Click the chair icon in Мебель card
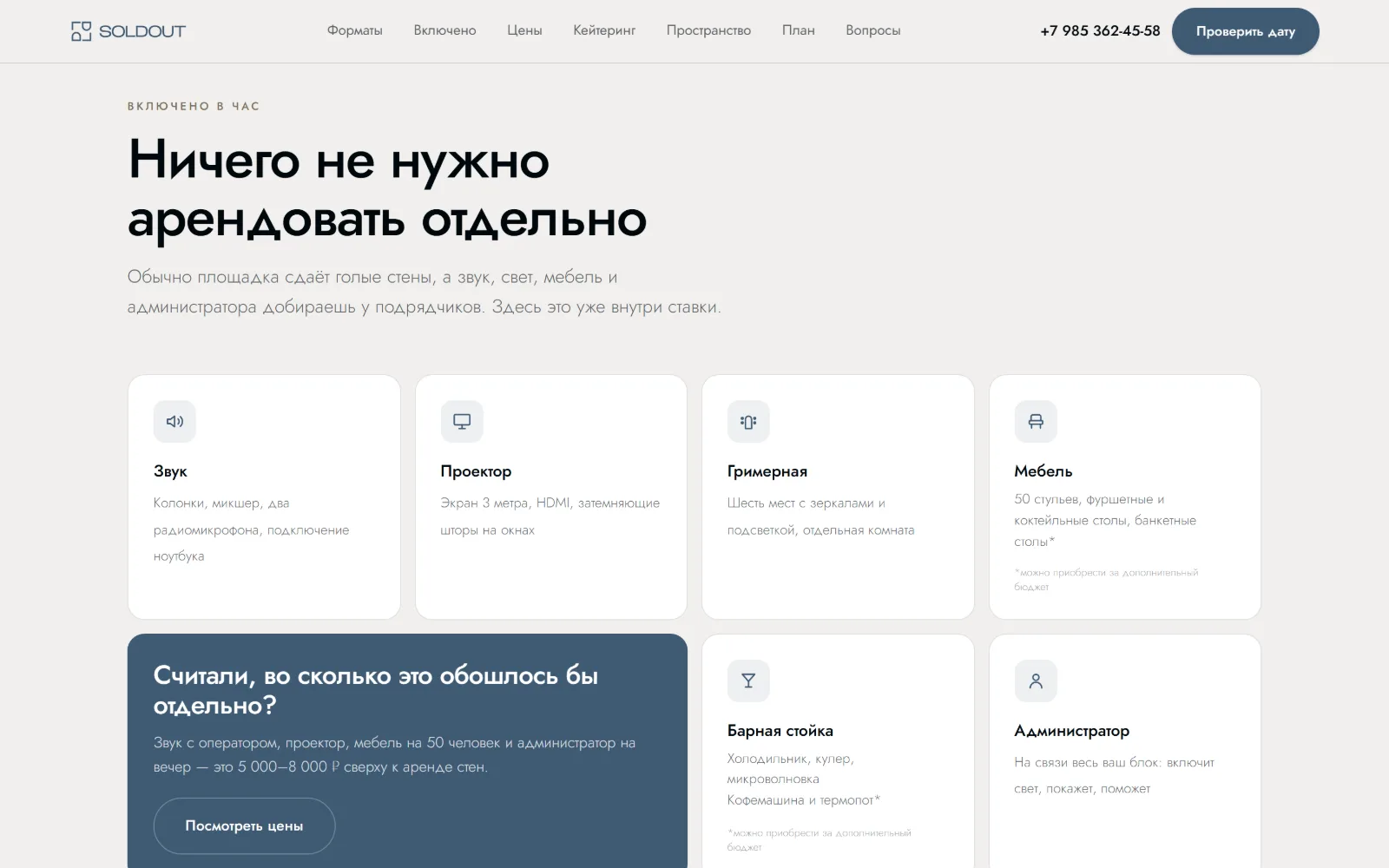The image size is (1389, 868). point(1036,421)
